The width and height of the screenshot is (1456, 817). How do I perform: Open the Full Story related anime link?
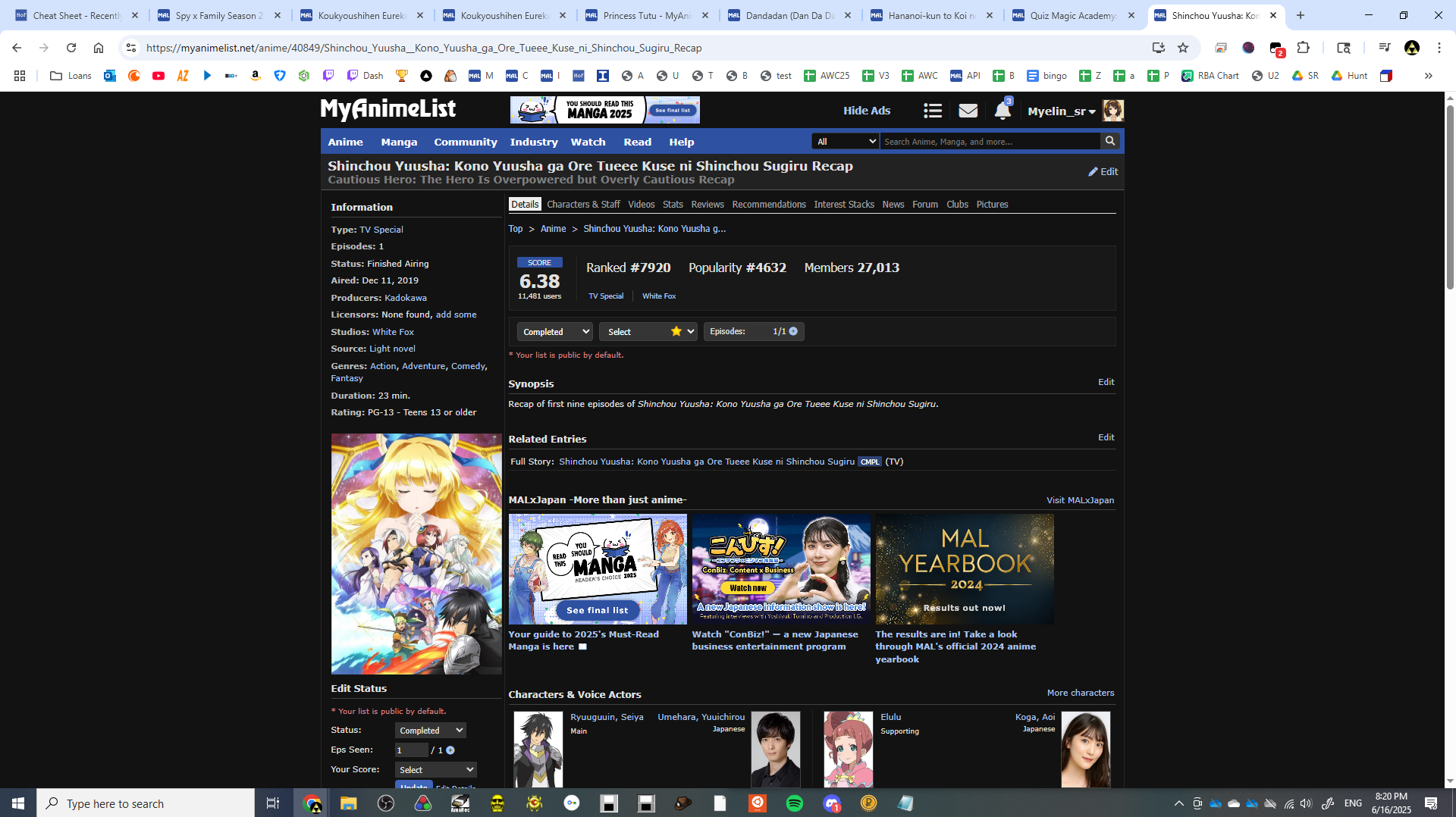707,462
